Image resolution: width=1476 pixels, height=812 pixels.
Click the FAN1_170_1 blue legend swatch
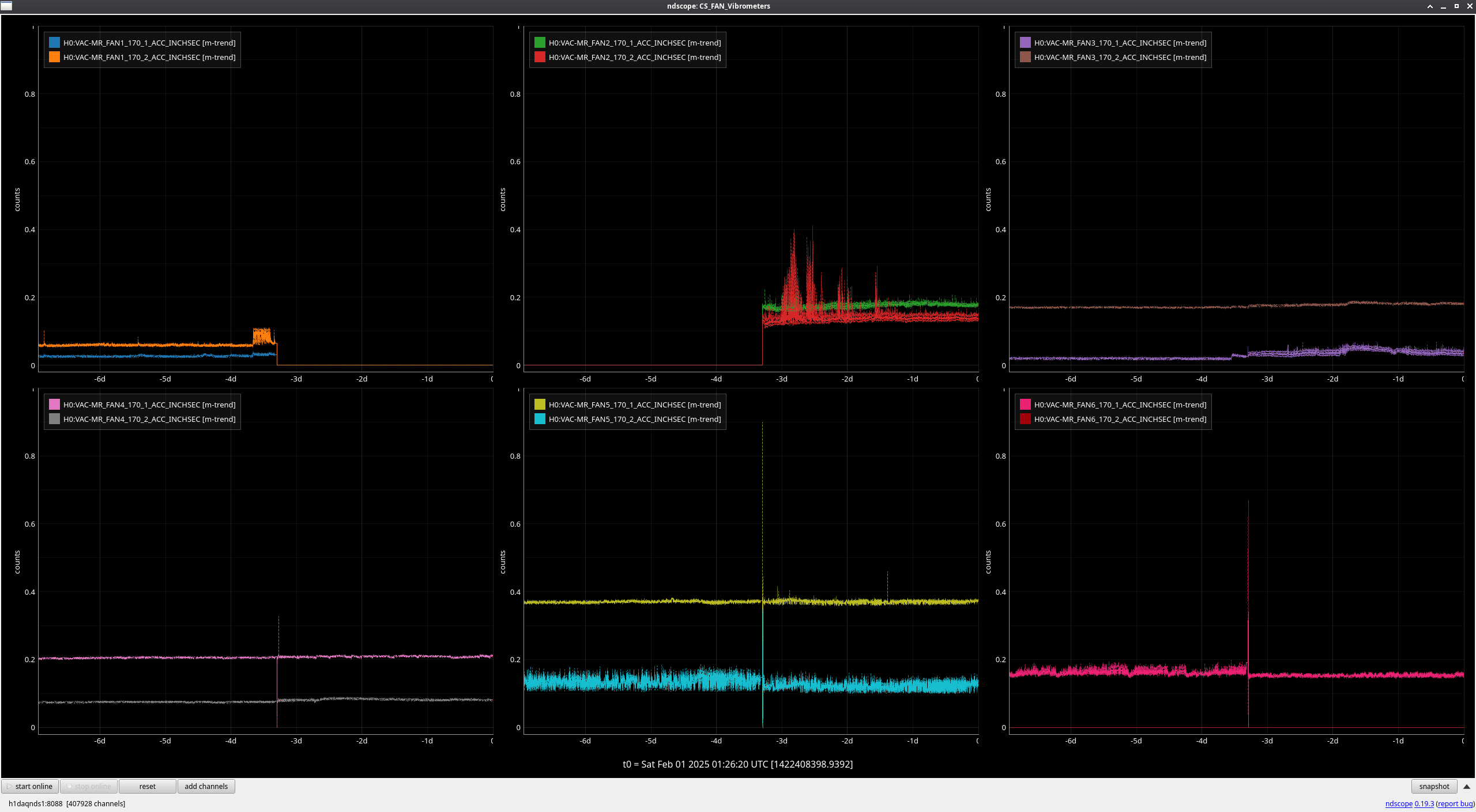(x=54, y=43)
